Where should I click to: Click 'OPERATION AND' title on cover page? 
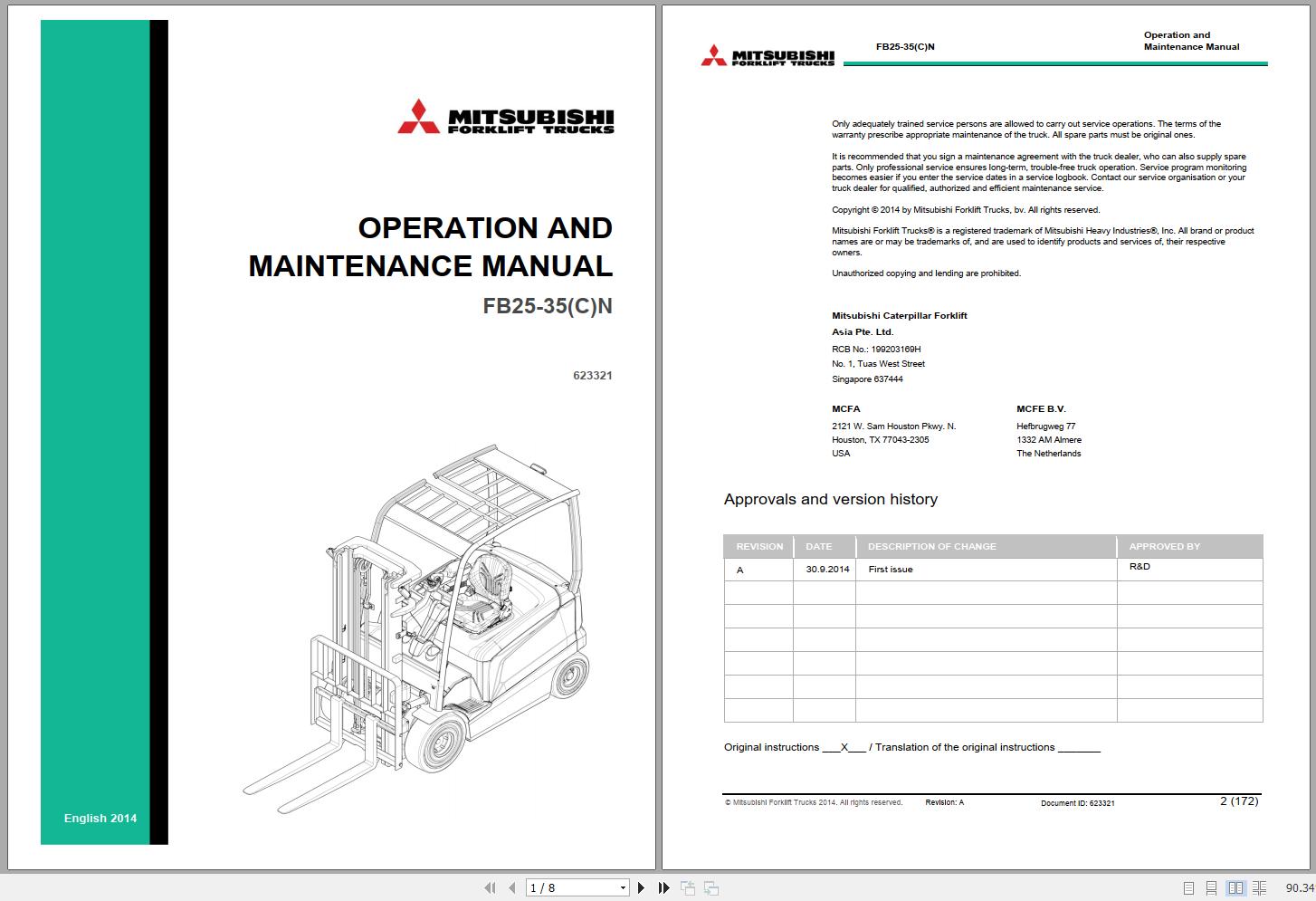485,227
